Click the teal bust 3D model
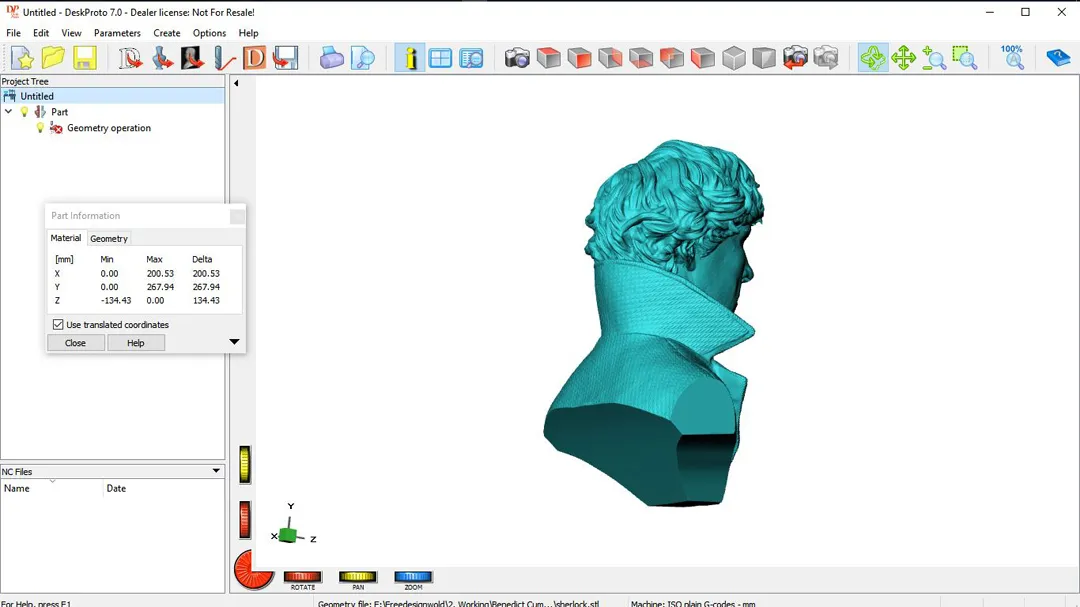This screenshot has width=1080, height=607. coord(654,324)
